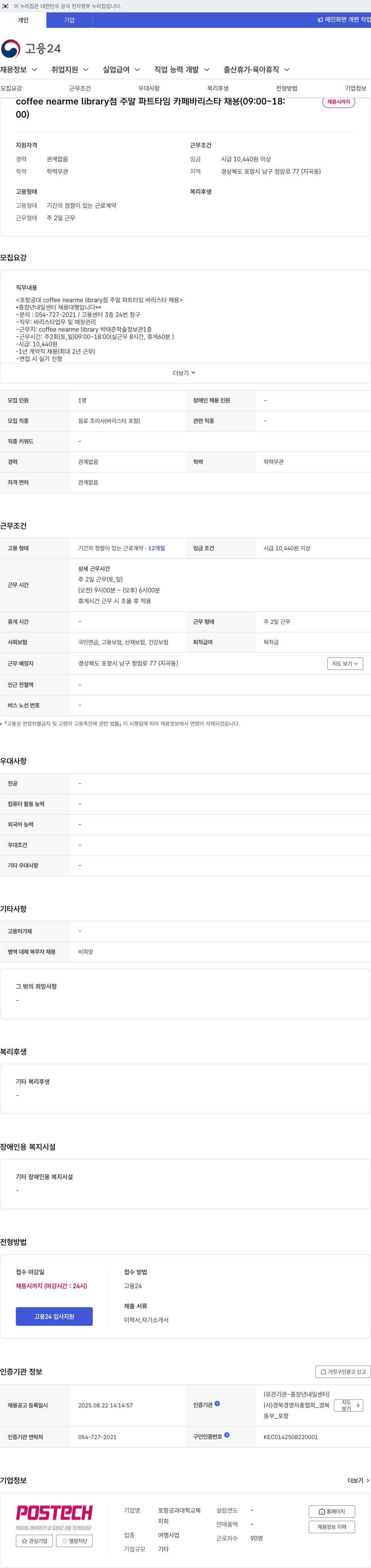Switch to the 기업 tab
This screenshot has height=1568, width=371.
pos(69,20)
